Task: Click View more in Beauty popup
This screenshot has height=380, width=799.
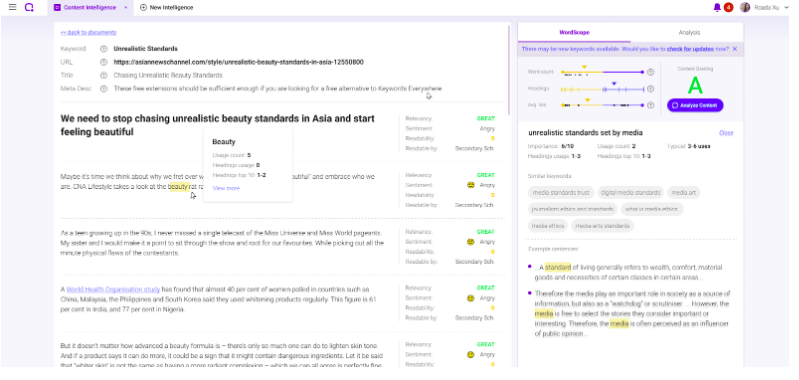Action: (226, 188)
